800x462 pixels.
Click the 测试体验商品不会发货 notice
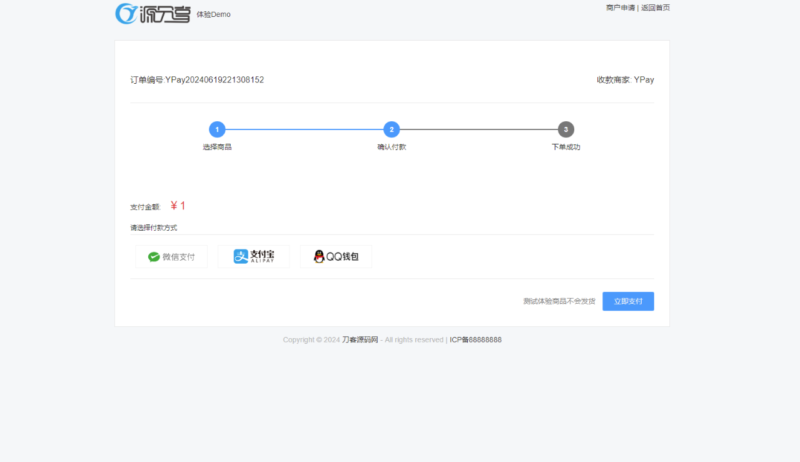(x=559, y=301)
